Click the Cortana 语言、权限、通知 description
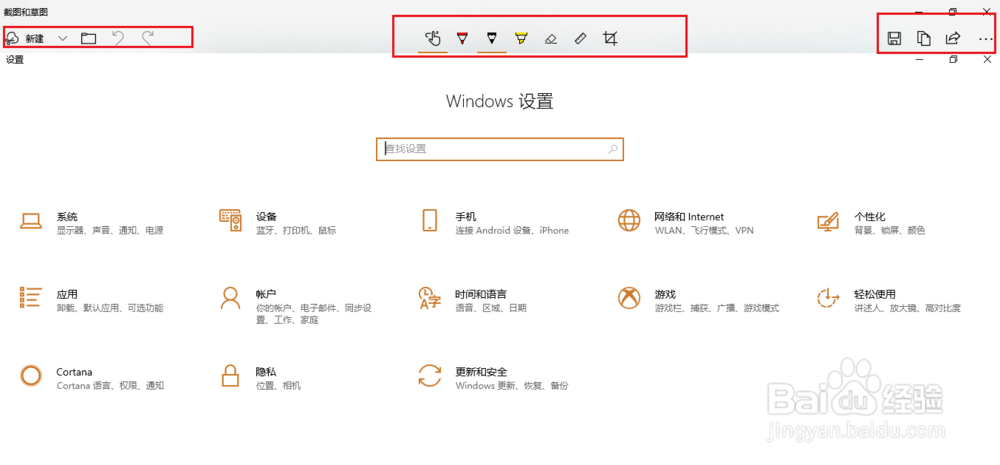The height and width of the screenshot is (465, 1000). [x=110, y=386]
